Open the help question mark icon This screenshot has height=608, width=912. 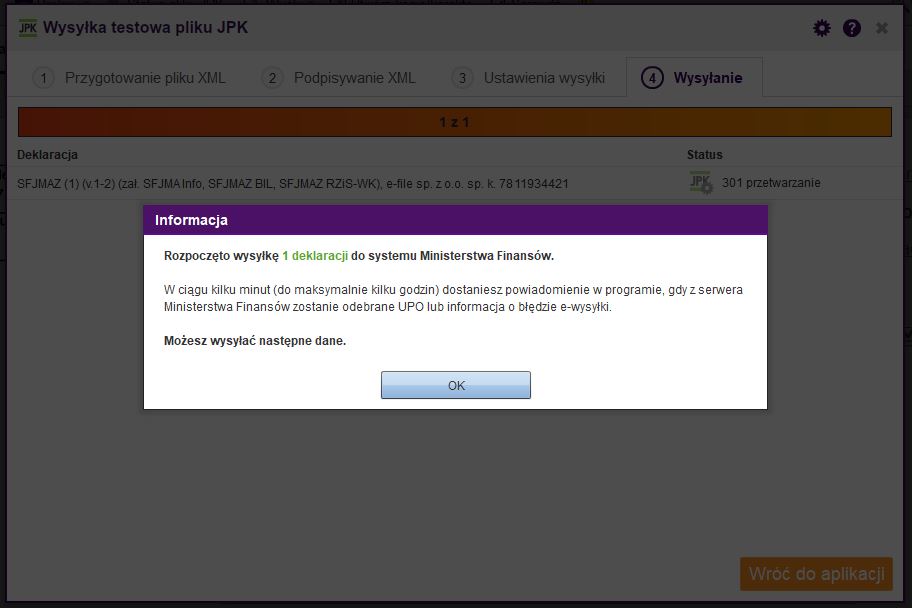852,28
